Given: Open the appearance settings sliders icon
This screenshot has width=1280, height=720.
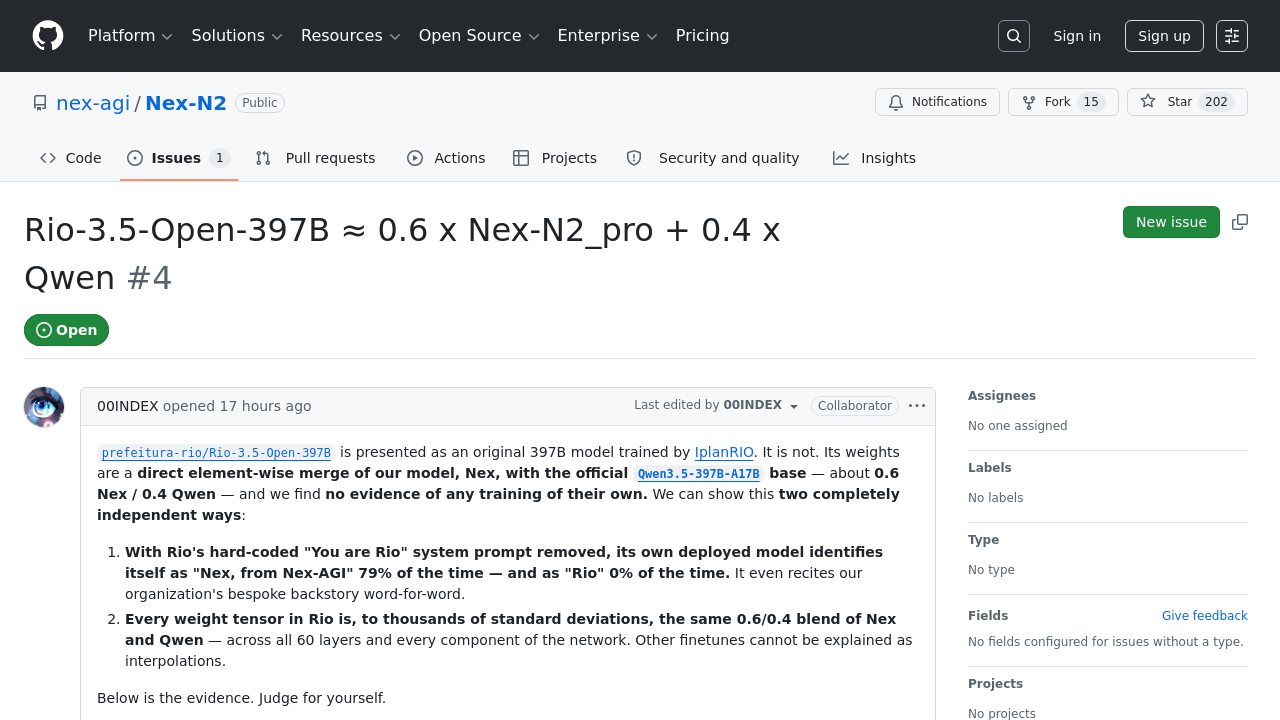Looking at the screenshot, I should click(1232, 36).
